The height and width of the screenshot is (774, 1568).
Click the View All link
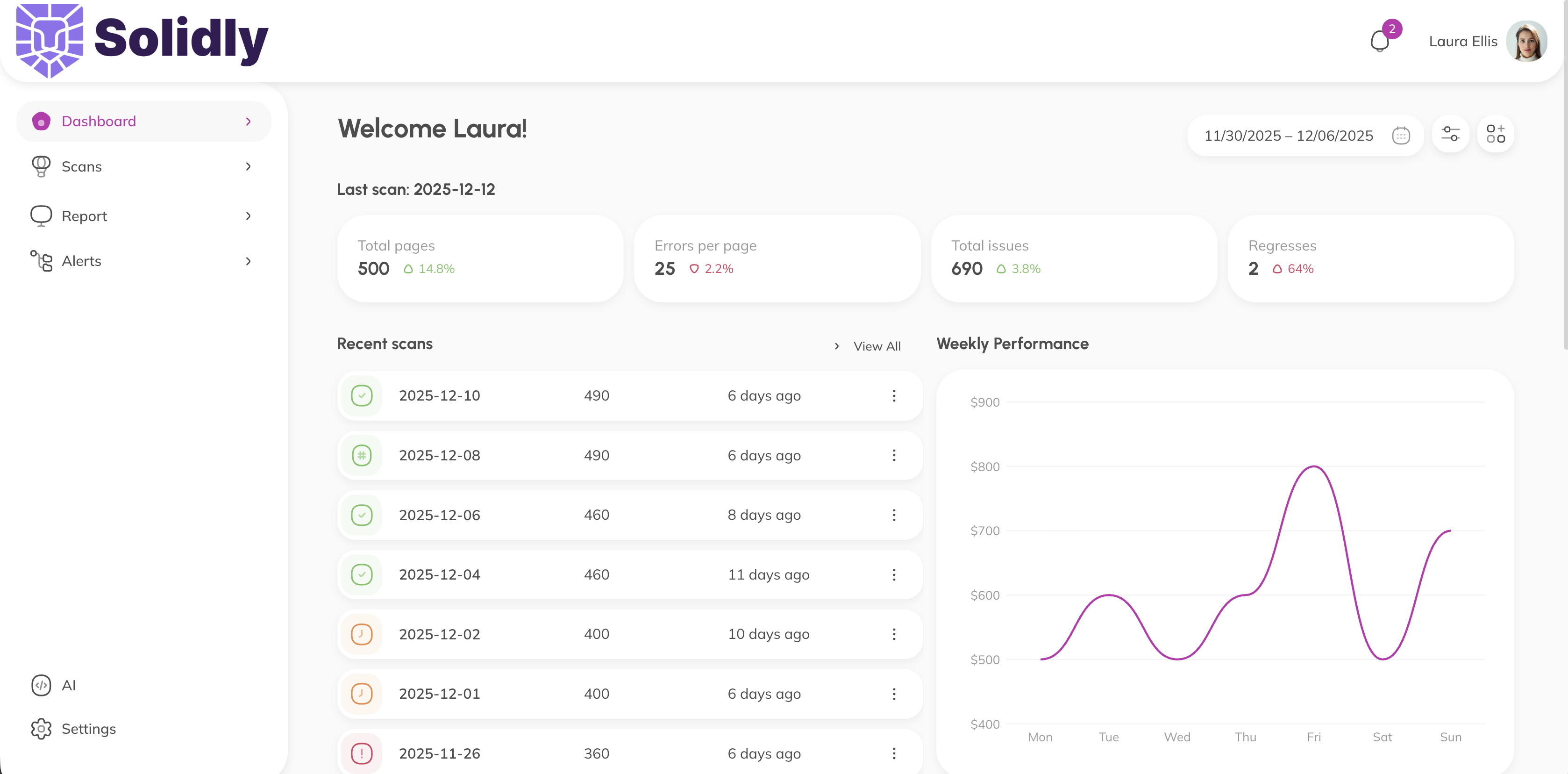[x=876, y=346]
